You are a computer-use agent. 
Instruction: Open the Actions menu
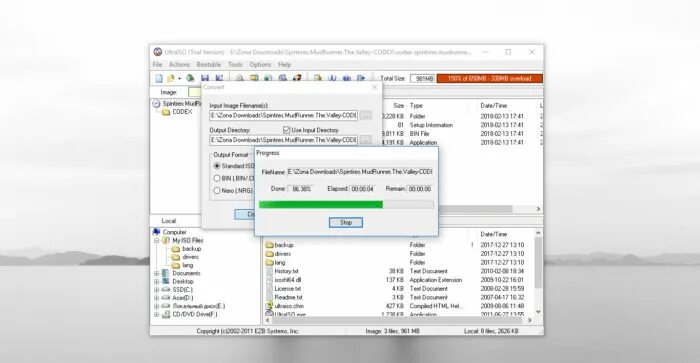point(179,65)
